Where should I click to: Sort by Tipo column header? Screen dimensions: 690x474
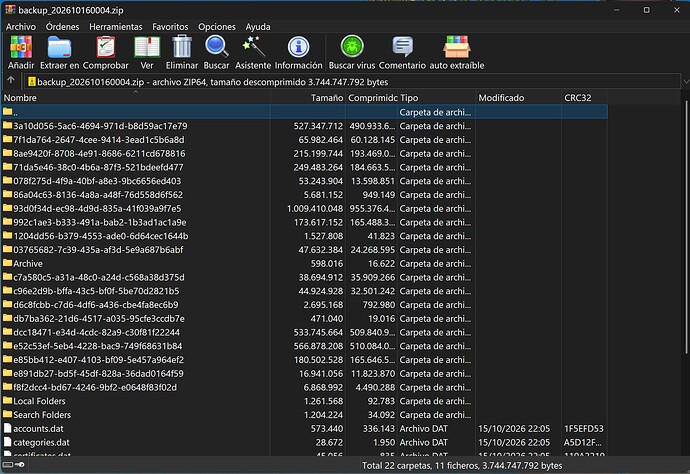click(436, 98)
